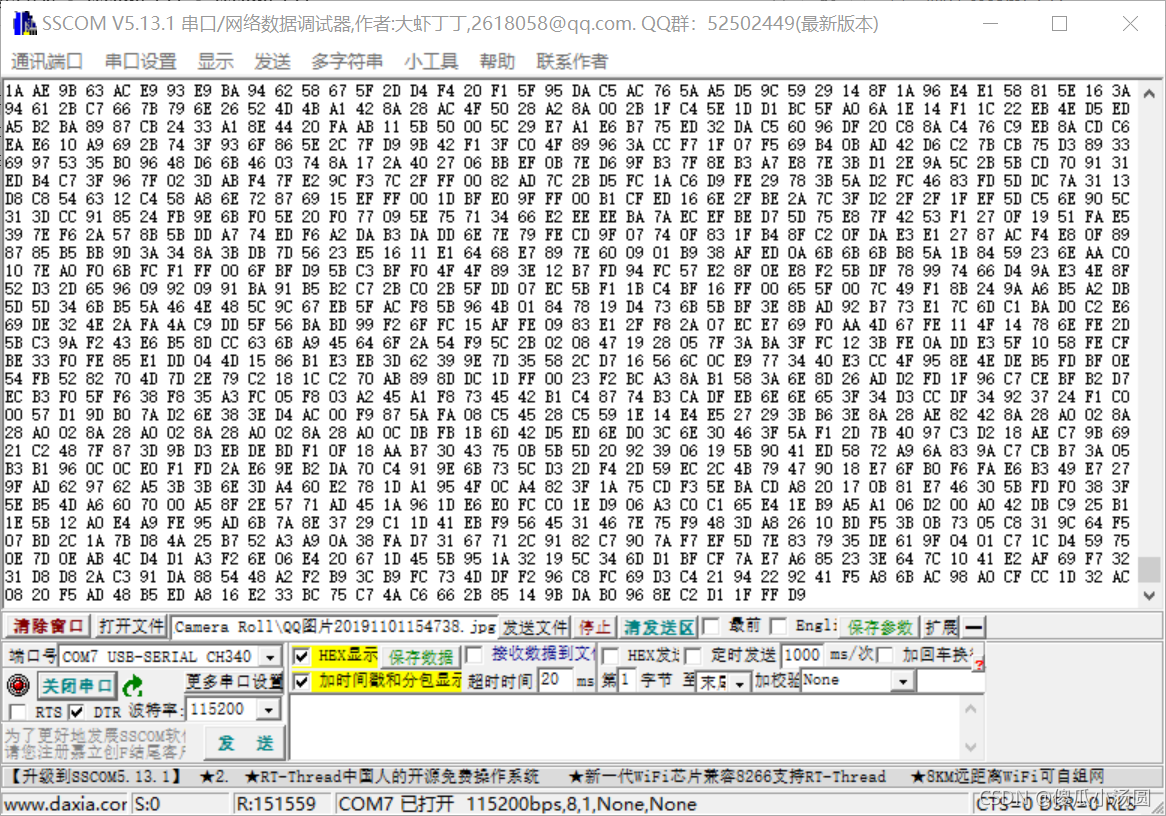This screenshot has width=1166, height=816.
Task: Click the 升级到SSCOM5.13.1 upgrade notice
Action: point(94,777)
